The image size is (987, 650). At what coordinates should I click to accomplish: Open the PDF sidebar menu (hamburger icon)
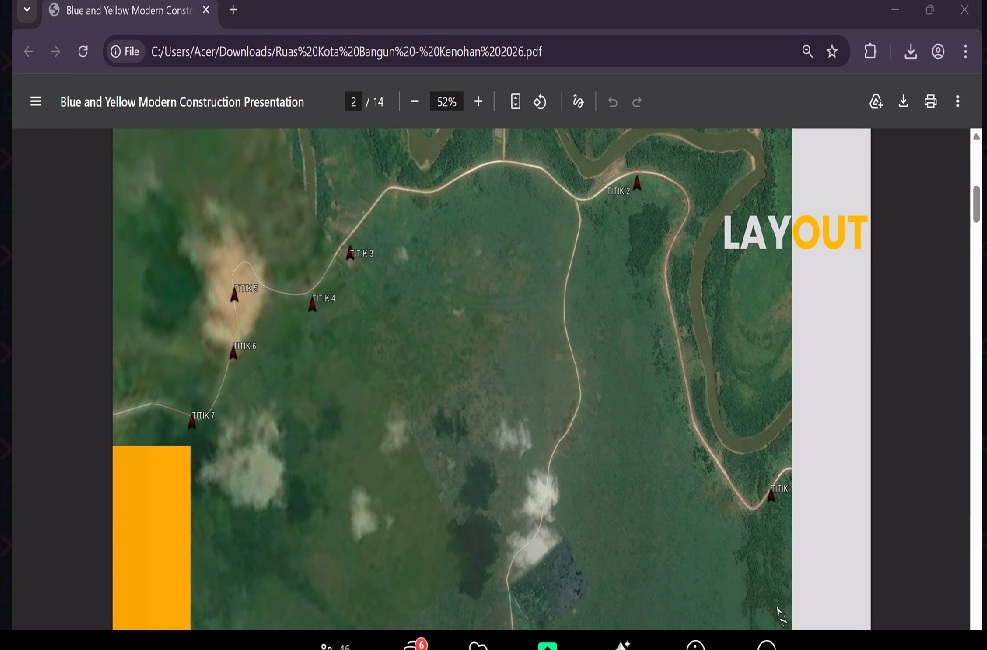(36, 102)
